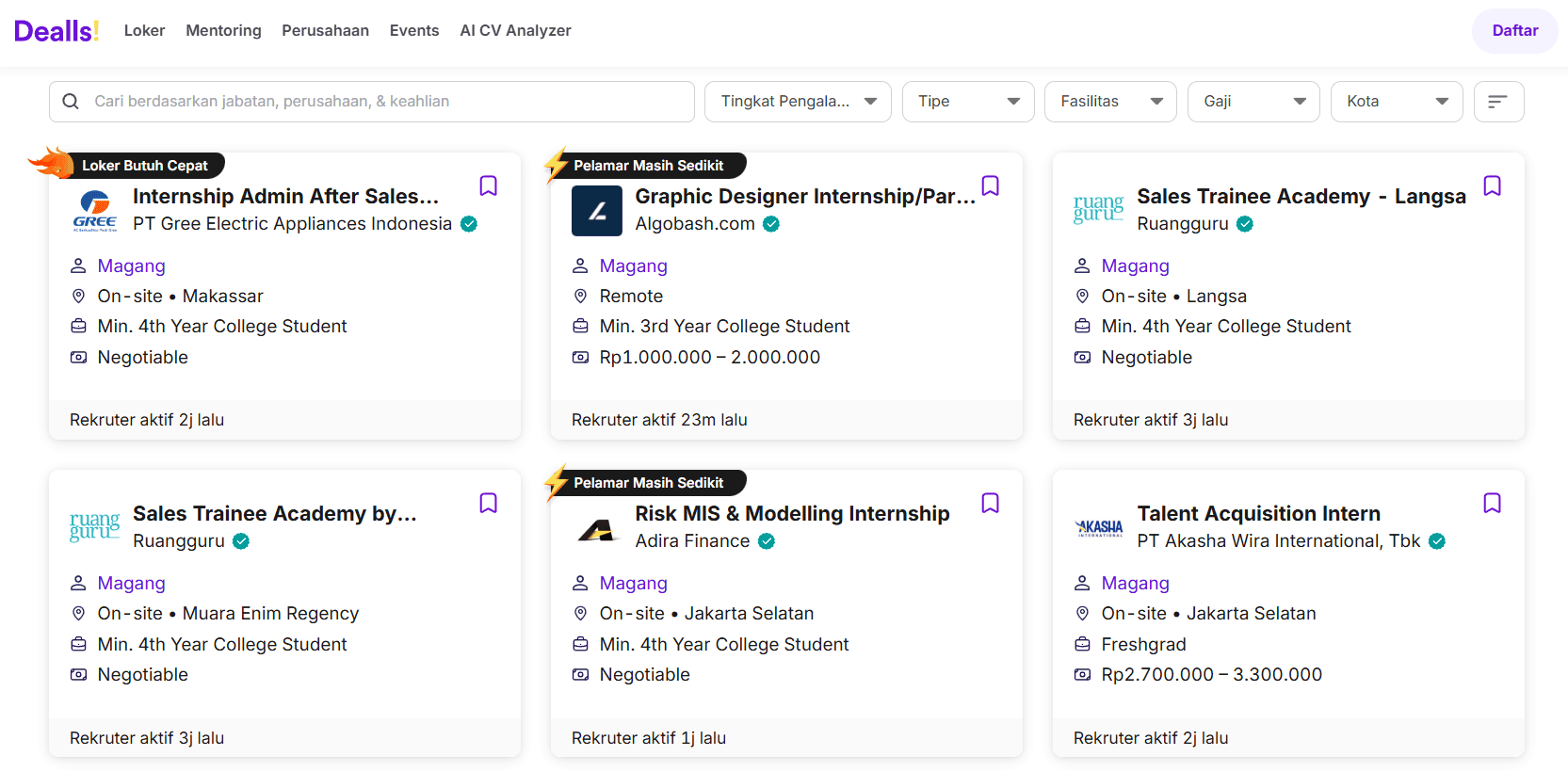
Task: Open Mentoring menu item
Action: [x=223, y=31]
